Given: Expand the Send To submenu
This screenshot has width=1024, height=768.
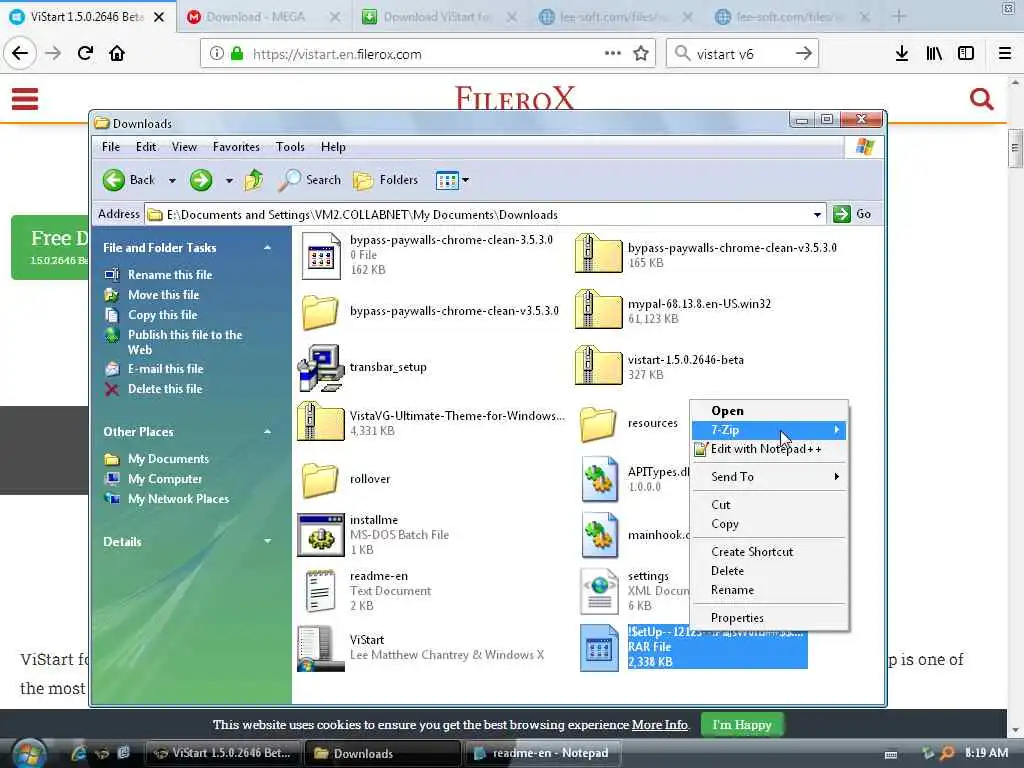Looking at the screenshot, I should coord(769,477).
